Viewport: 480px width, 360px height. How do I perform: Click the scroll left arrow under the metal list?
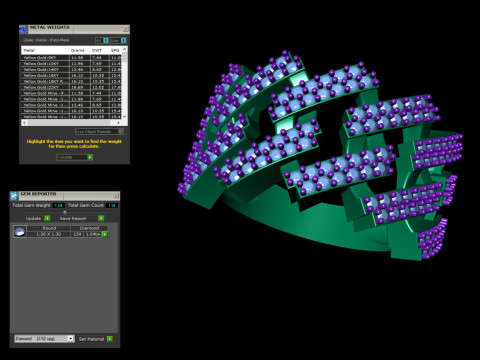24,123
